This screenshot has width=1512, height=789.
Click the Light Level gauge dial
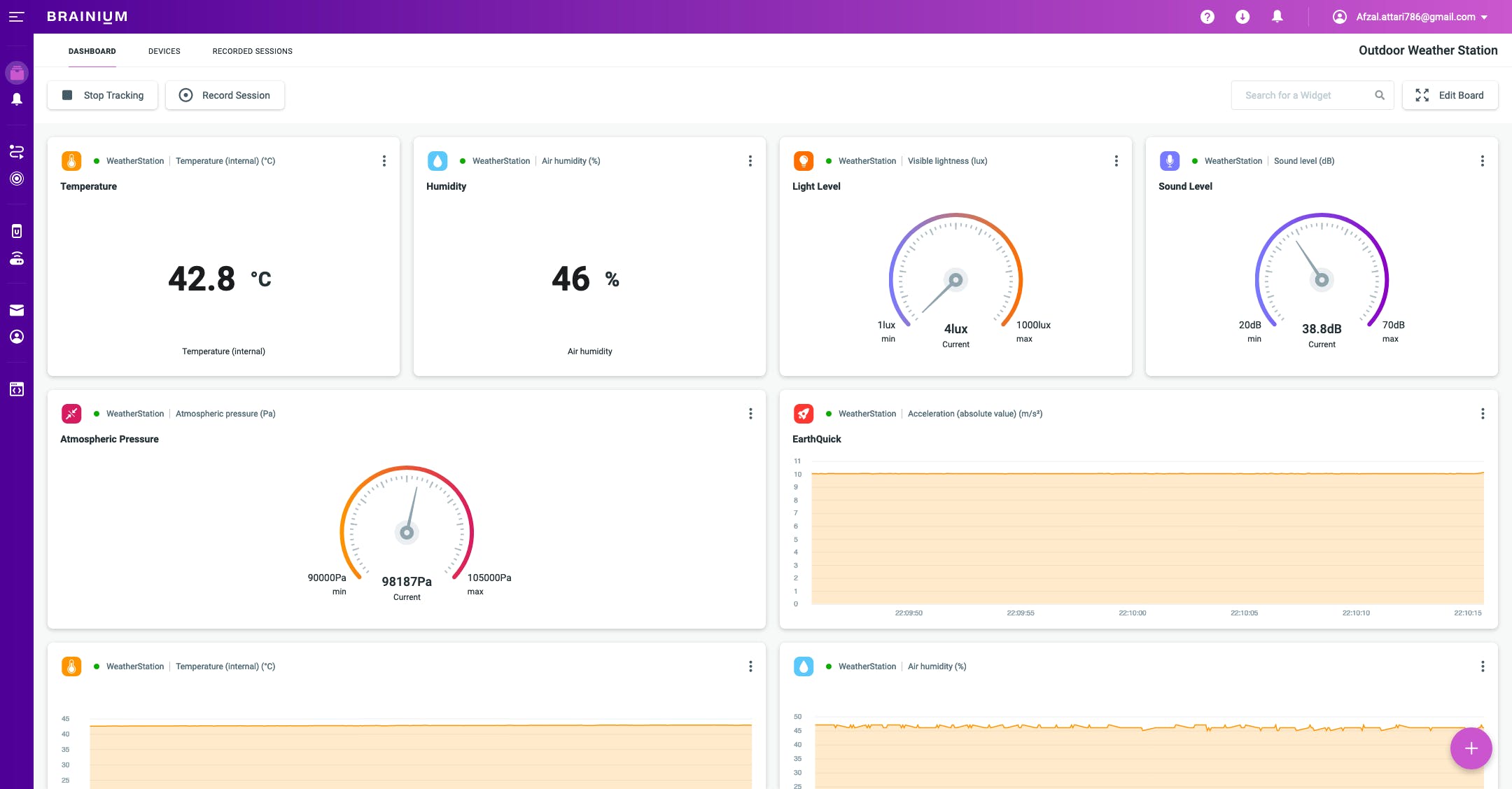tap(955, 272)
